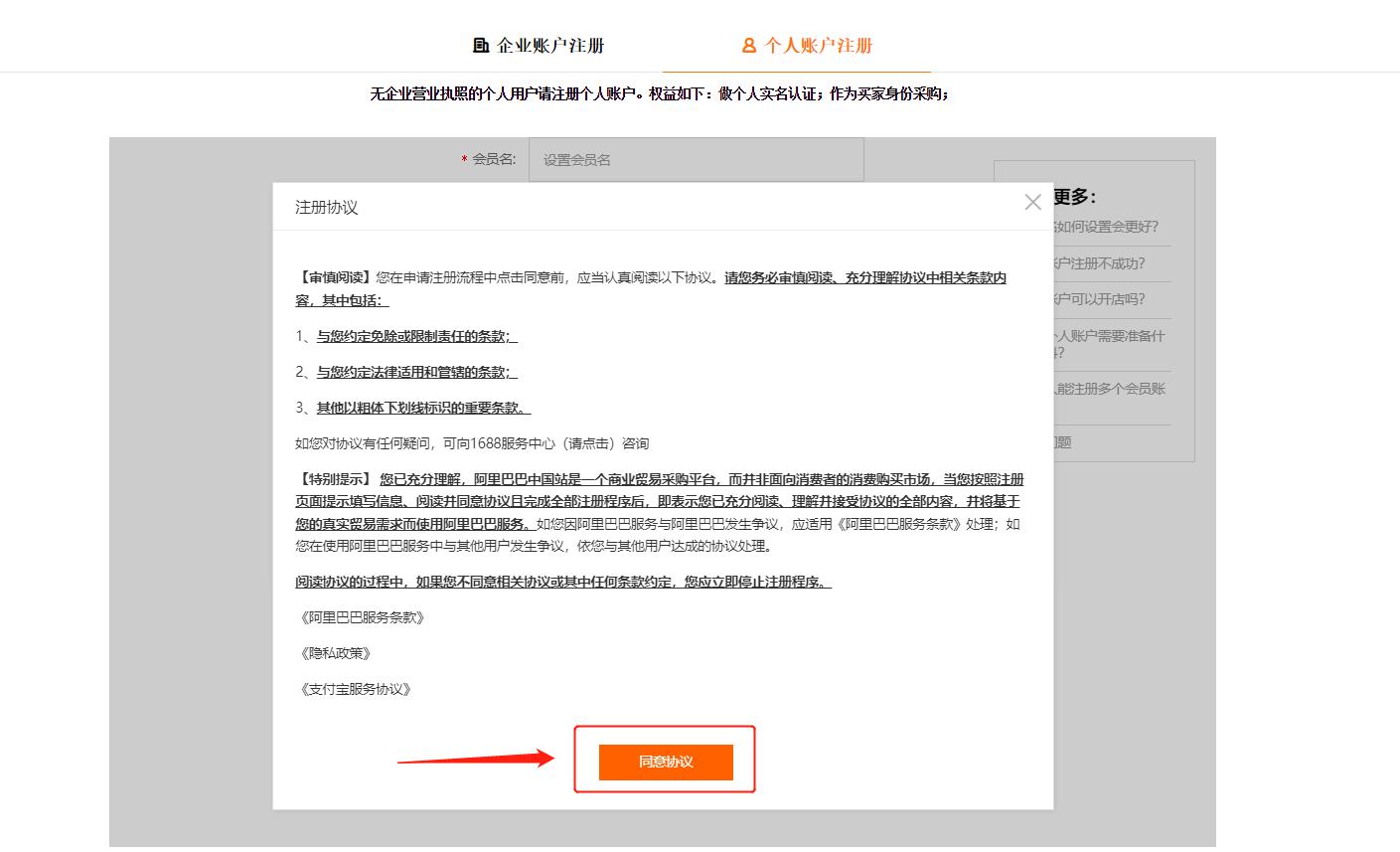
Task: Click the sidebar question ending 注册不成功?
Action: click(x=1099, y=263)
